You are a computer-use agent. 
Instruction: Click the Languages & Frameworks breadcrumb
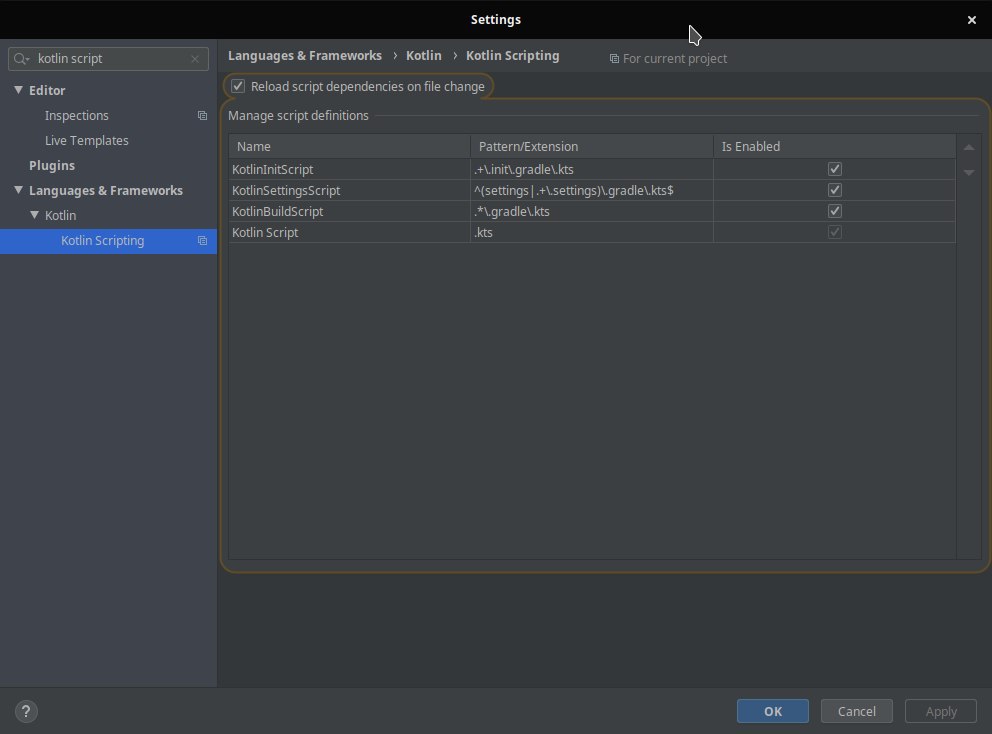click(305, 56)
